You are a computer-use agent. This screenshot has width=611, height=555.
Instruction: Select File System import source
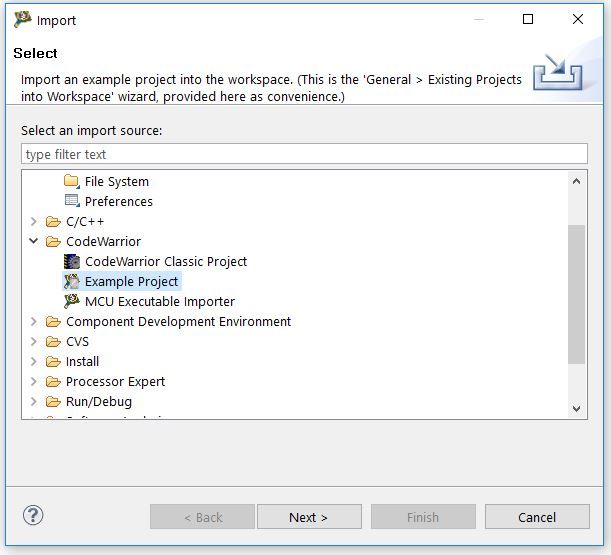pos(117,182)
